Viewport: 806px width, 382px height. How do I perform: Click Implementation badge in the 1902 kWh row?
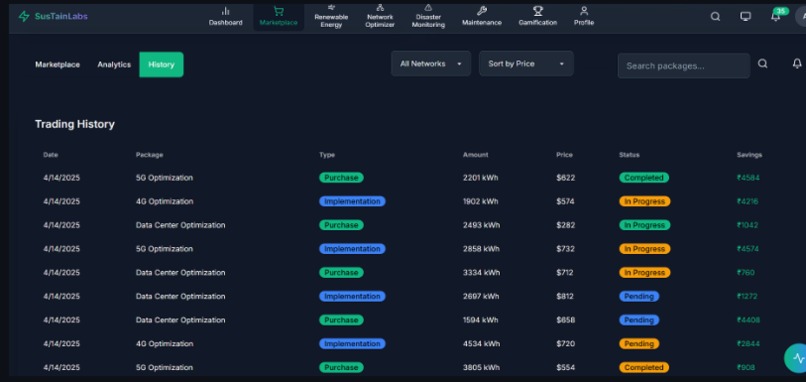[352, 202]
